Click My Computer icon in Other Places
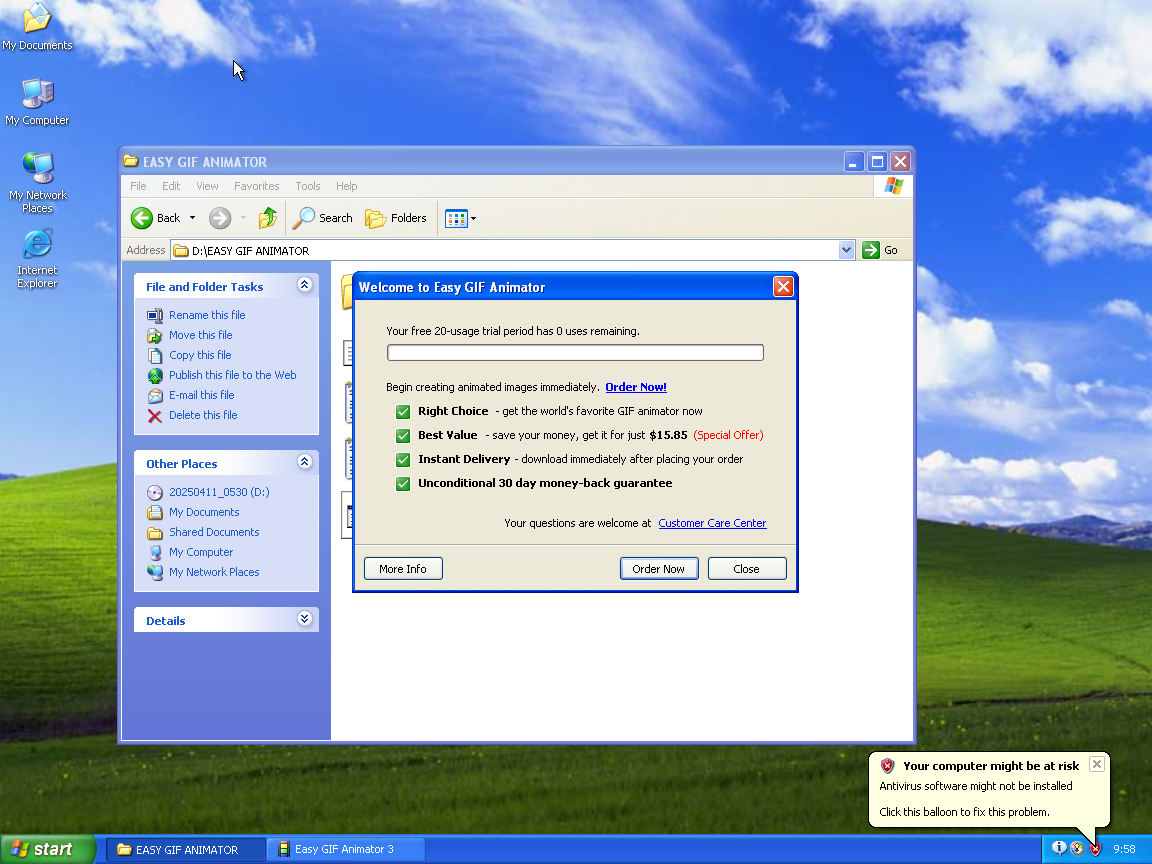 [154, 552]
